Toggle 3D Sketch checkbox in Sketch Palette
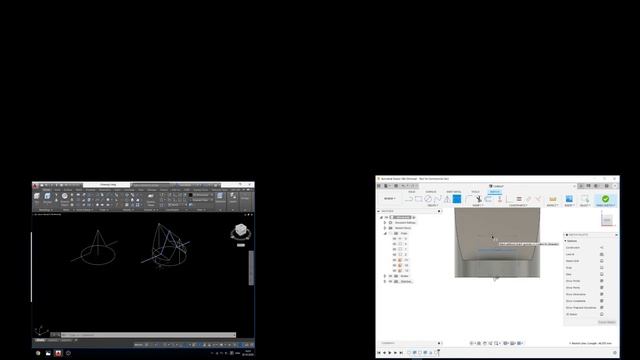Viewport: 640px width, 360px height. coord(602,314)
